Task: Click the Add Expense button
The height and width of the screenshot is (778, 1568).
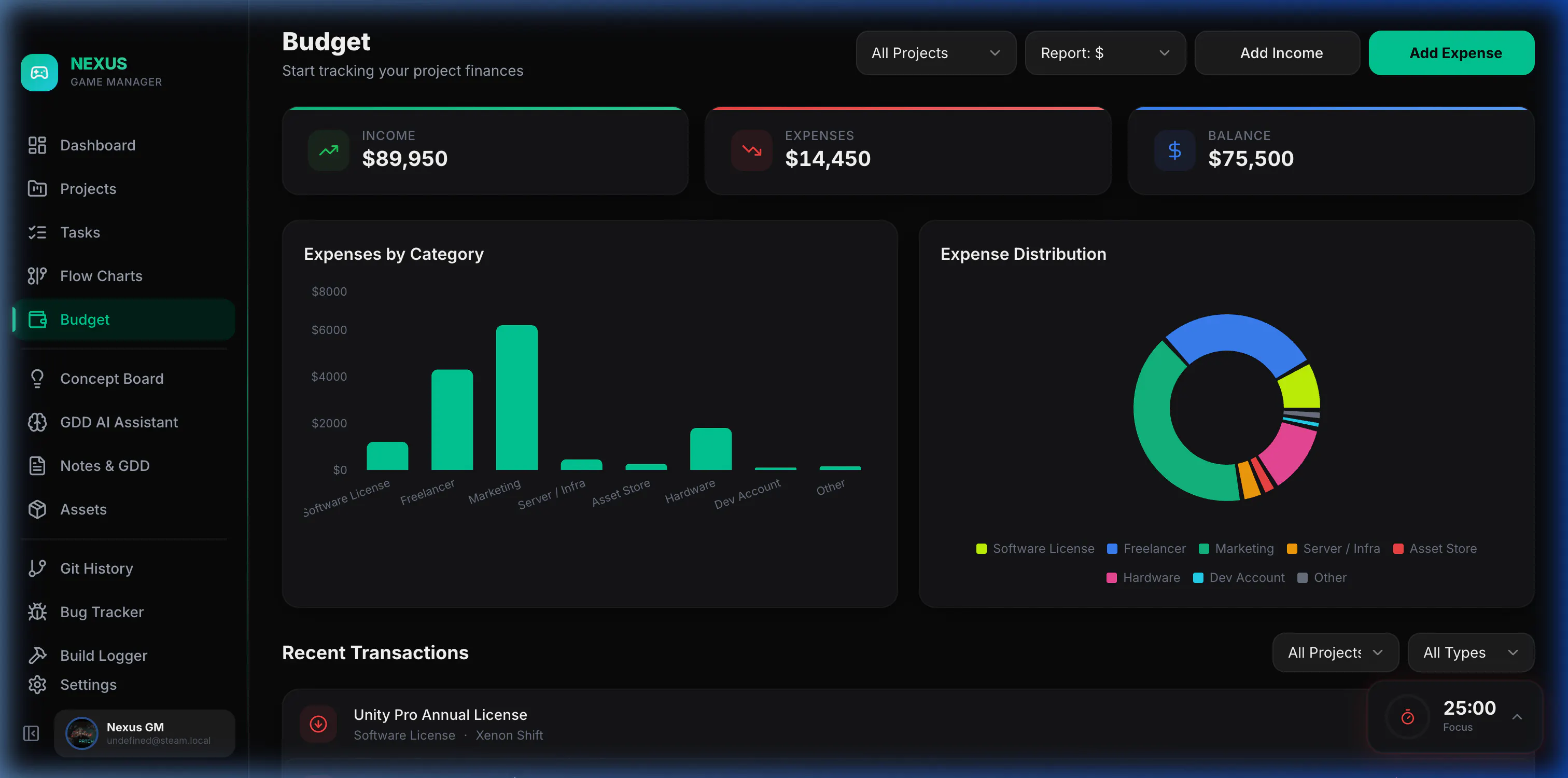Action: (x=1451, y=53)
